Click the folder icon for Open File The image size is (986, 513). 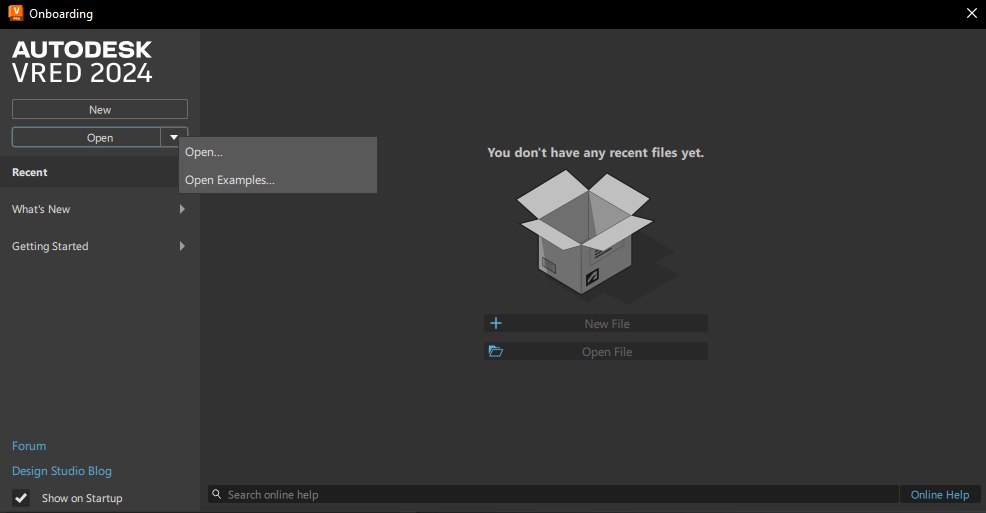[x=496, y=351]
